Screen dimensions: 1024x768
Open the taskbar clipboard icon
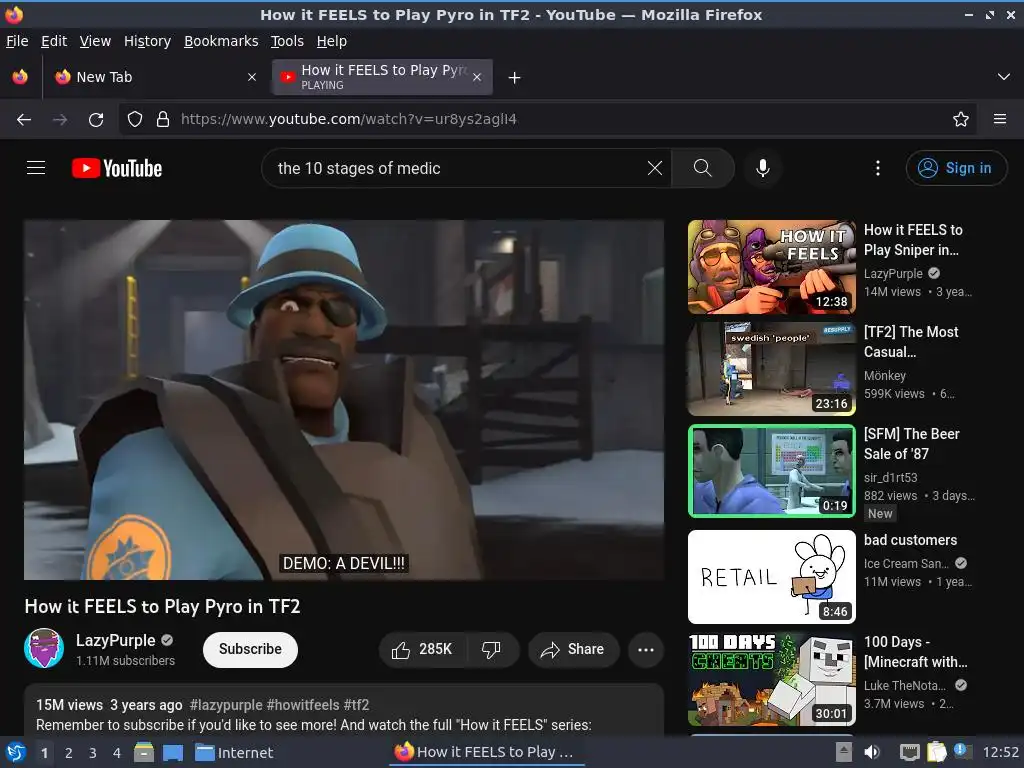click(x=936, y=752)
